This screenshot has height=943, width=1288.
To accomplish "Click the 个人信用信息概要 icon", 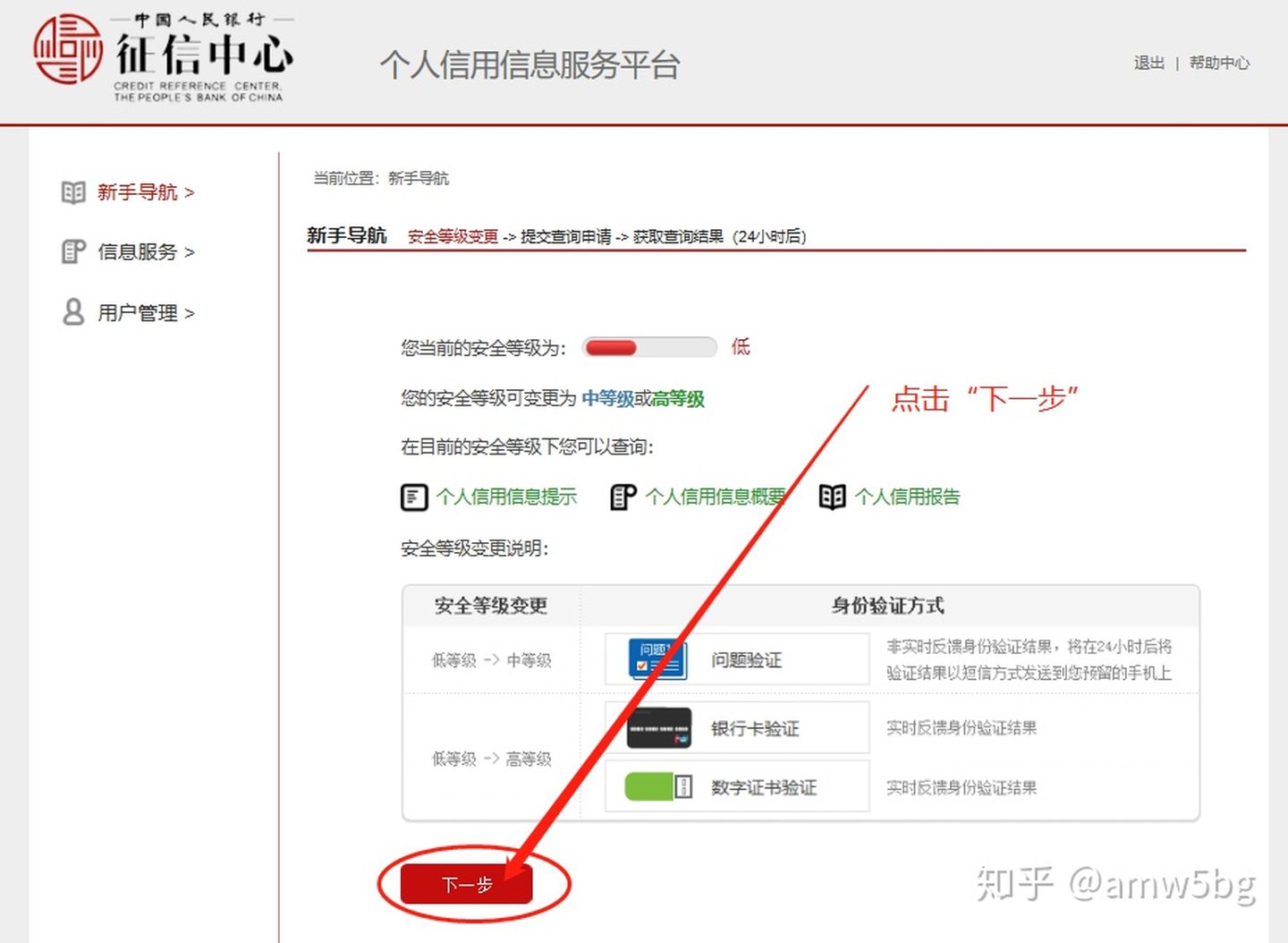I will (622, 497).
